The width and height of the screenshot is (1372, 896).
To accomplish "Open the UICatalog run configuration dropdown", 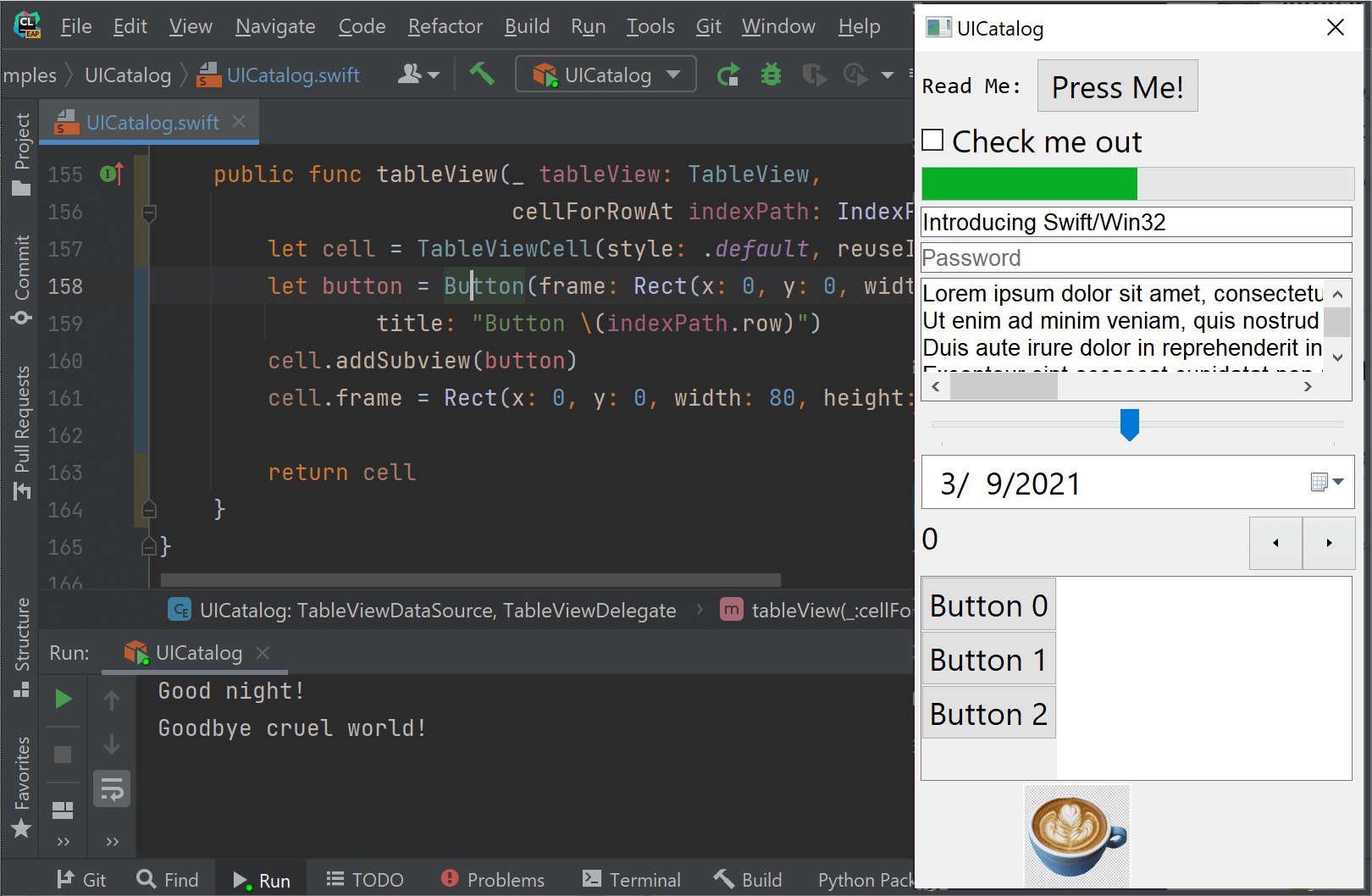I will pyautogui.click(x=606, y=75).
